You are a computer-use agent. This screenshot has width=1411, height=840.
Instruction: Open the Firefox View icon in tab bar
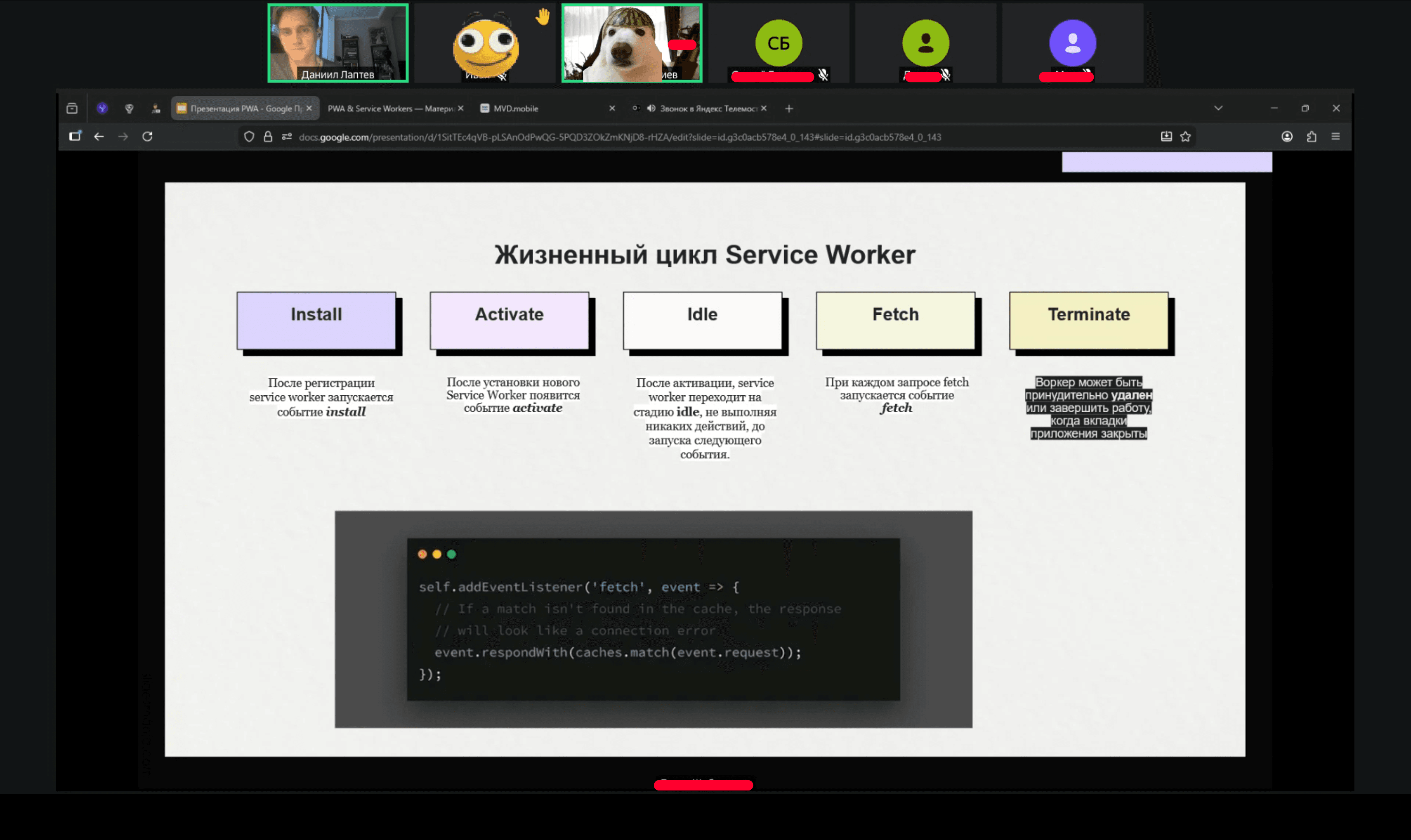[x=72, y=108]
